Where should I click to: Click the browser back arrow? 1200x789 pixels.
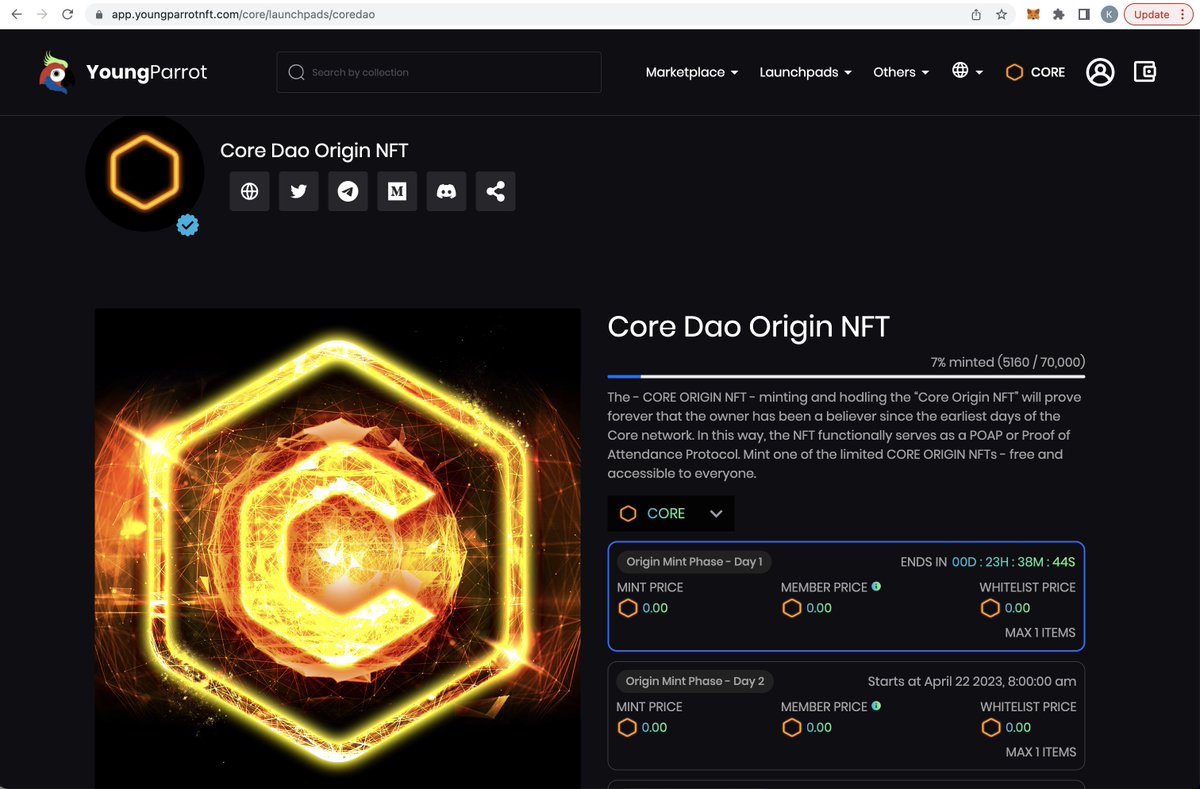(x=16, y=15)
